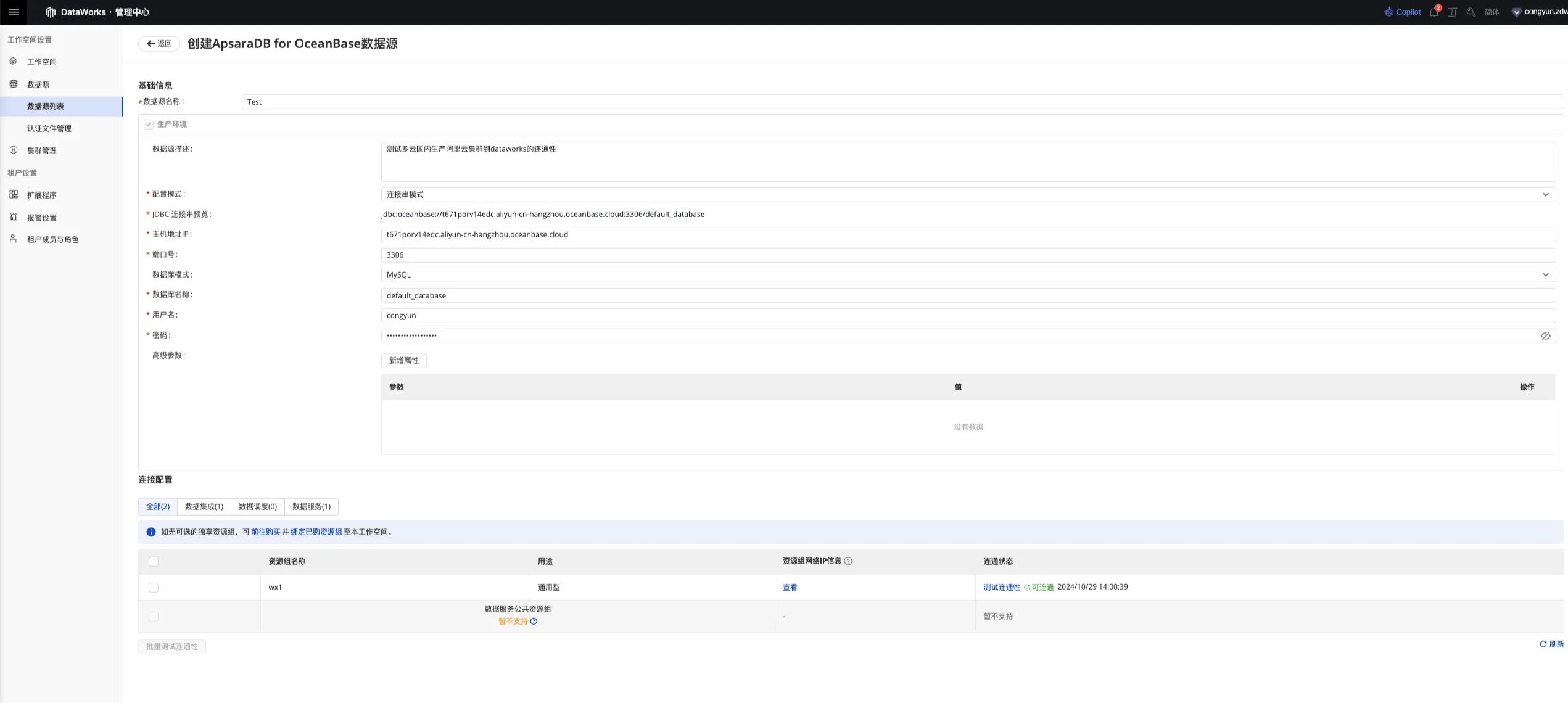Select the 数据集成(1) tab

coord(204,506)
